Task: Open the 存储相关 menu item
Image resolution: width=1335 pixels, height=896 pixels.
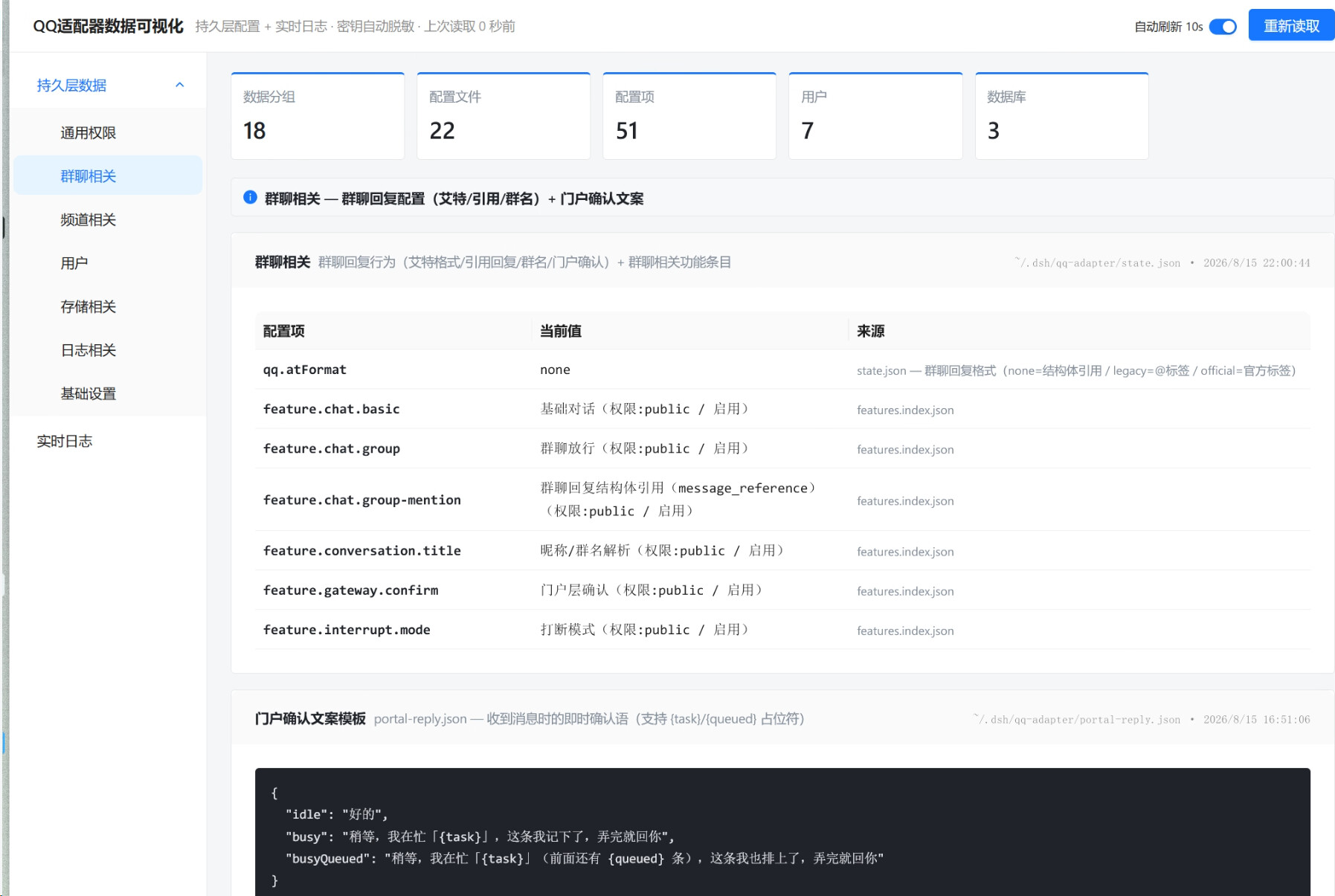Action: [x=108, y=306]
